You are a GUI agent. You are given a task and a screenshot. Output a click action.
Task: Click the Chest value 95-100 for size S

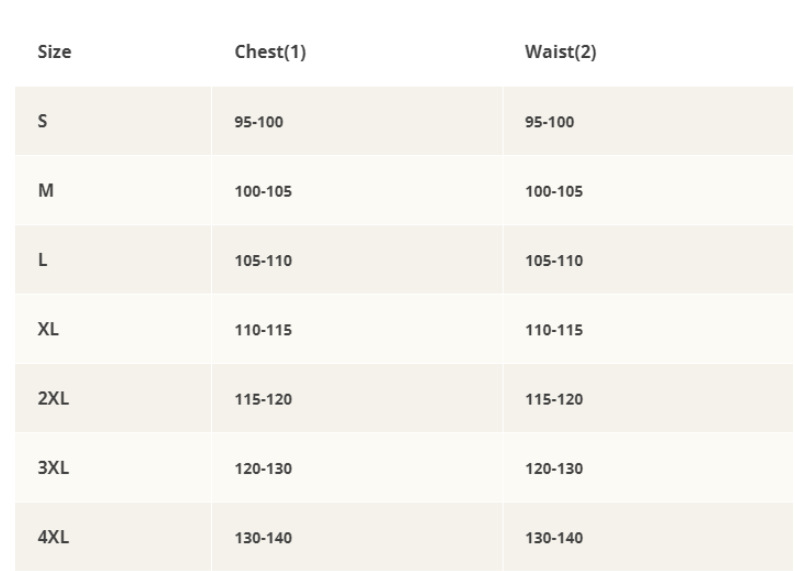[258, 122]
